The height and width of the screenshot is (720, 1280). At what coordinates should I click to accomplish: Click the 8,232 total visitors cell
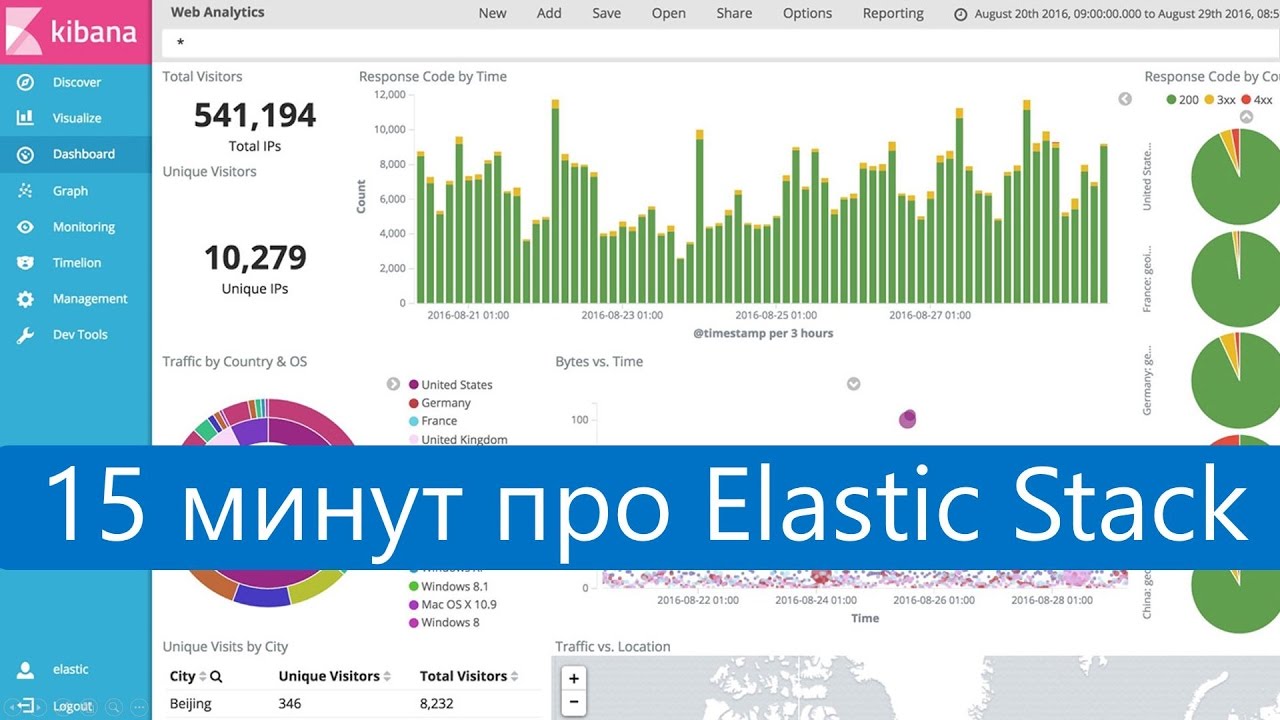437,703
